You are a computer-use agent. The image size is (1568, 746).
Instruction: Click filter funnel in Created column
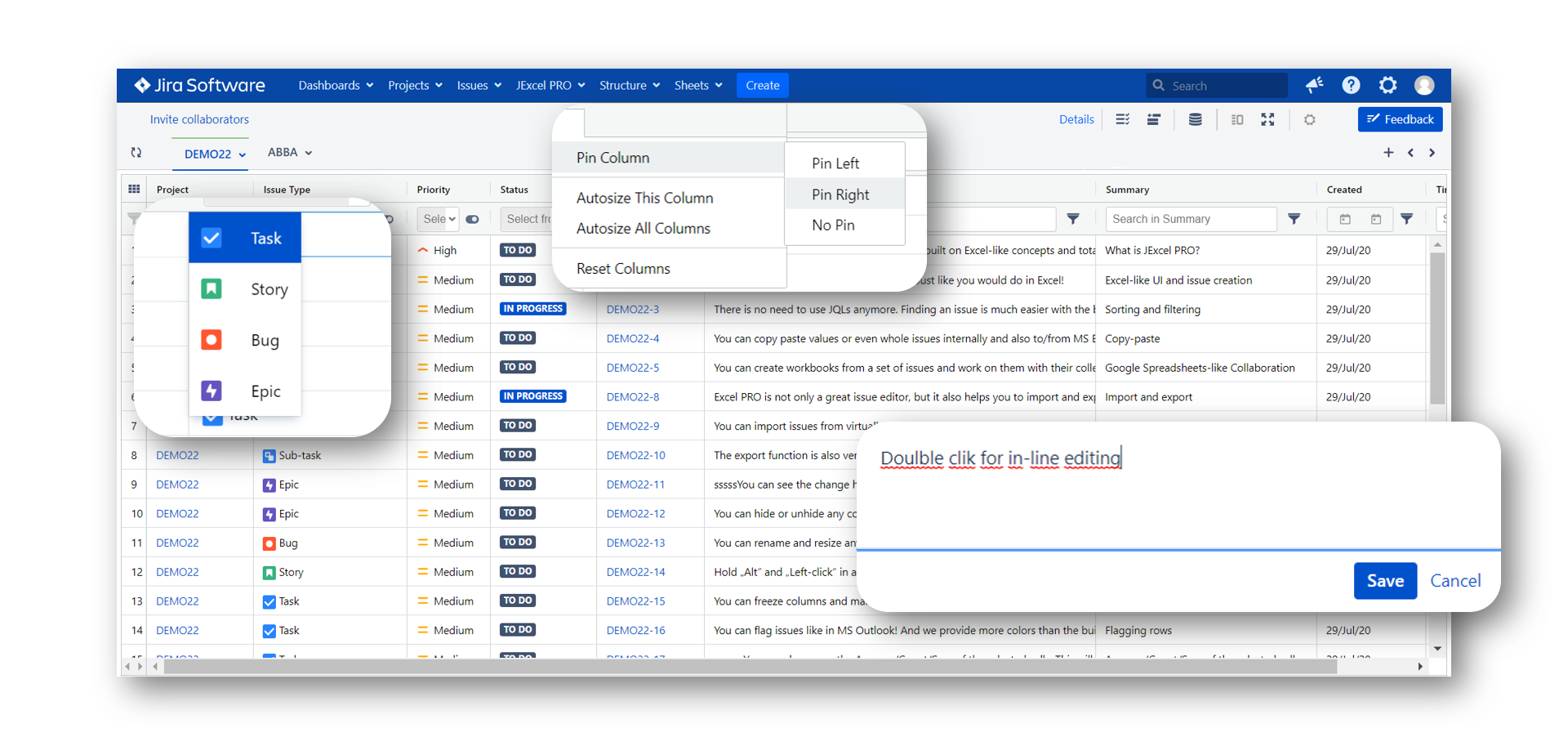click(x=1406, y=219)
